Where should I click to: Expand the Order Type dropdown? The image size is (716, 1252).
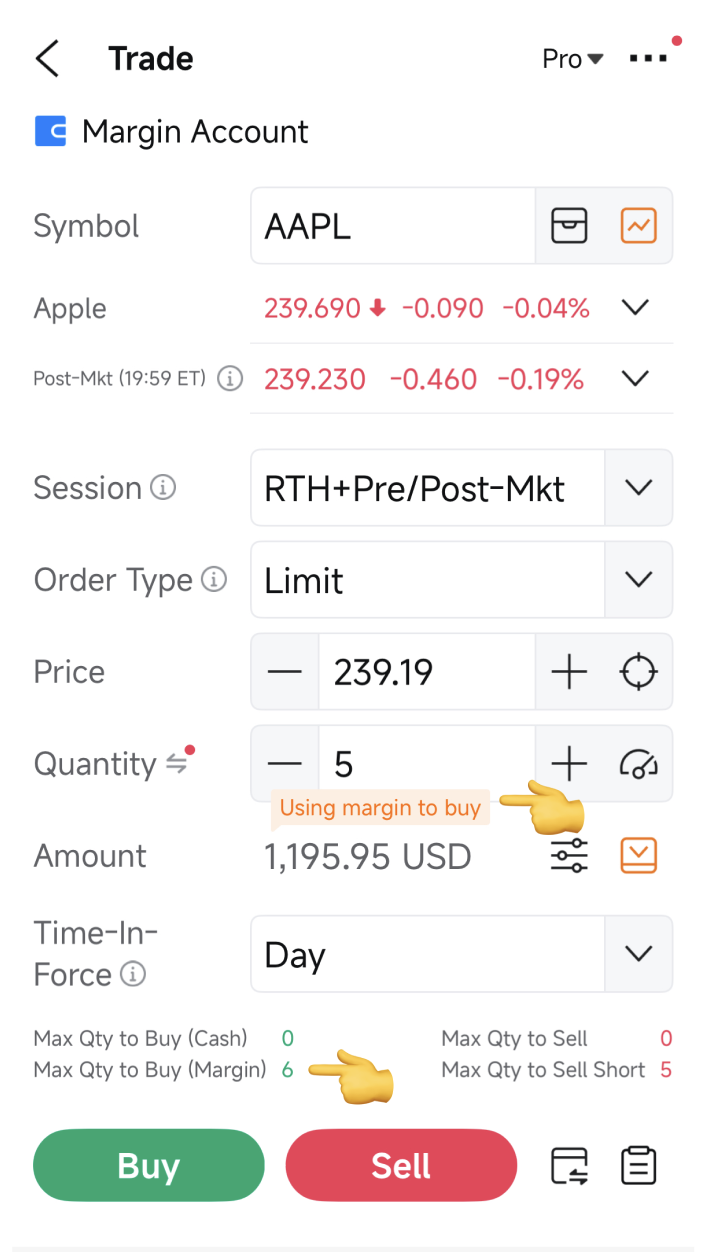638,580
